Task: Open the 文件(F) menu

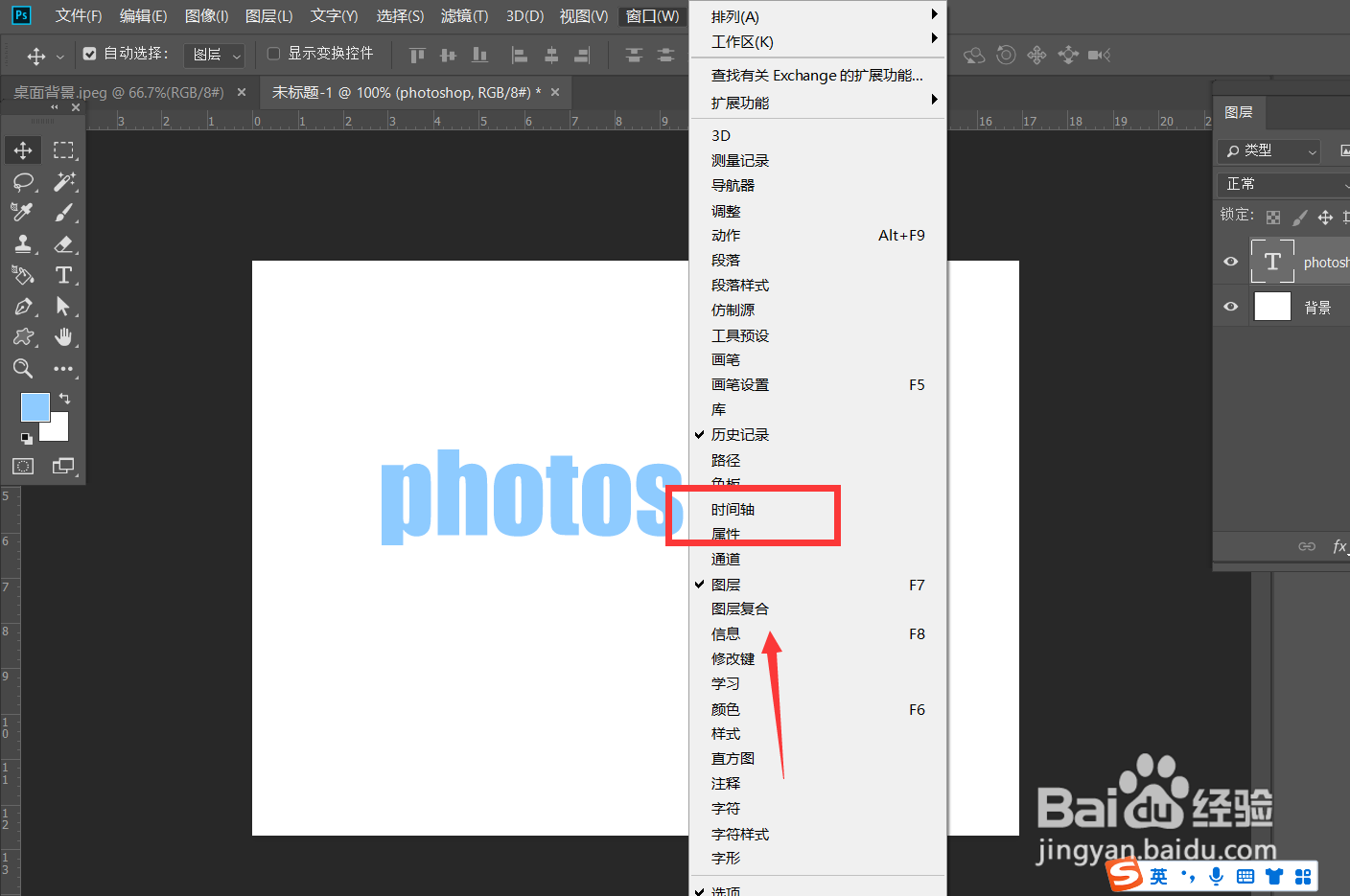Action: pos(79,16)
